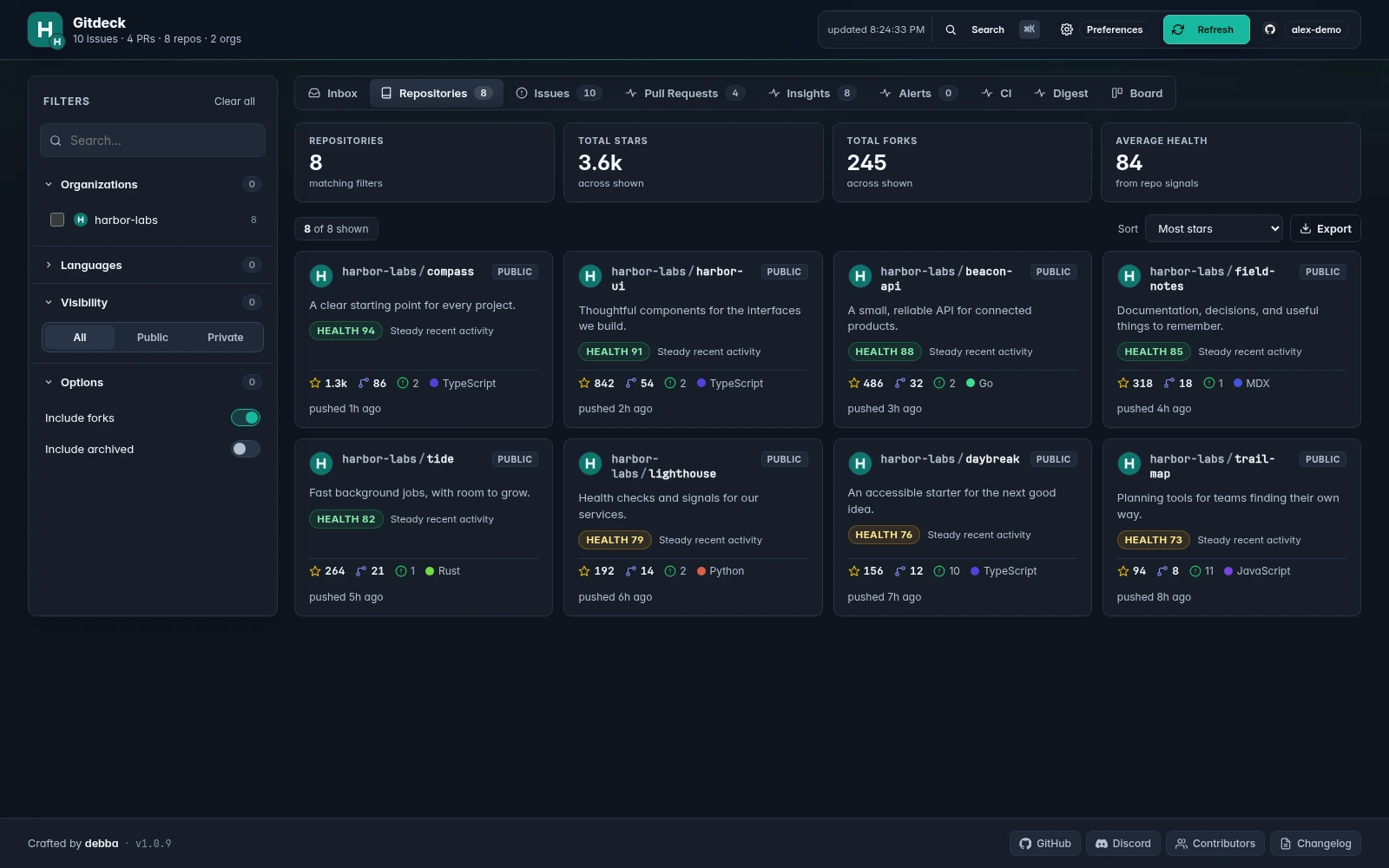Click the lighthouse repository avatar icon

point(590,464)
